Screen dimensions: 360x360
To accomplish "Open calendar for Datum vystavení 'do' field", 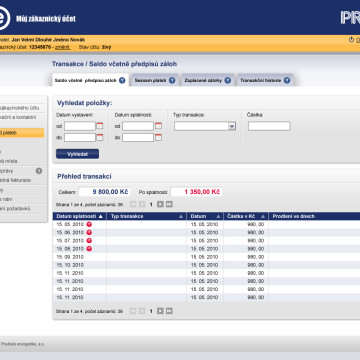I will pos(100,137).
